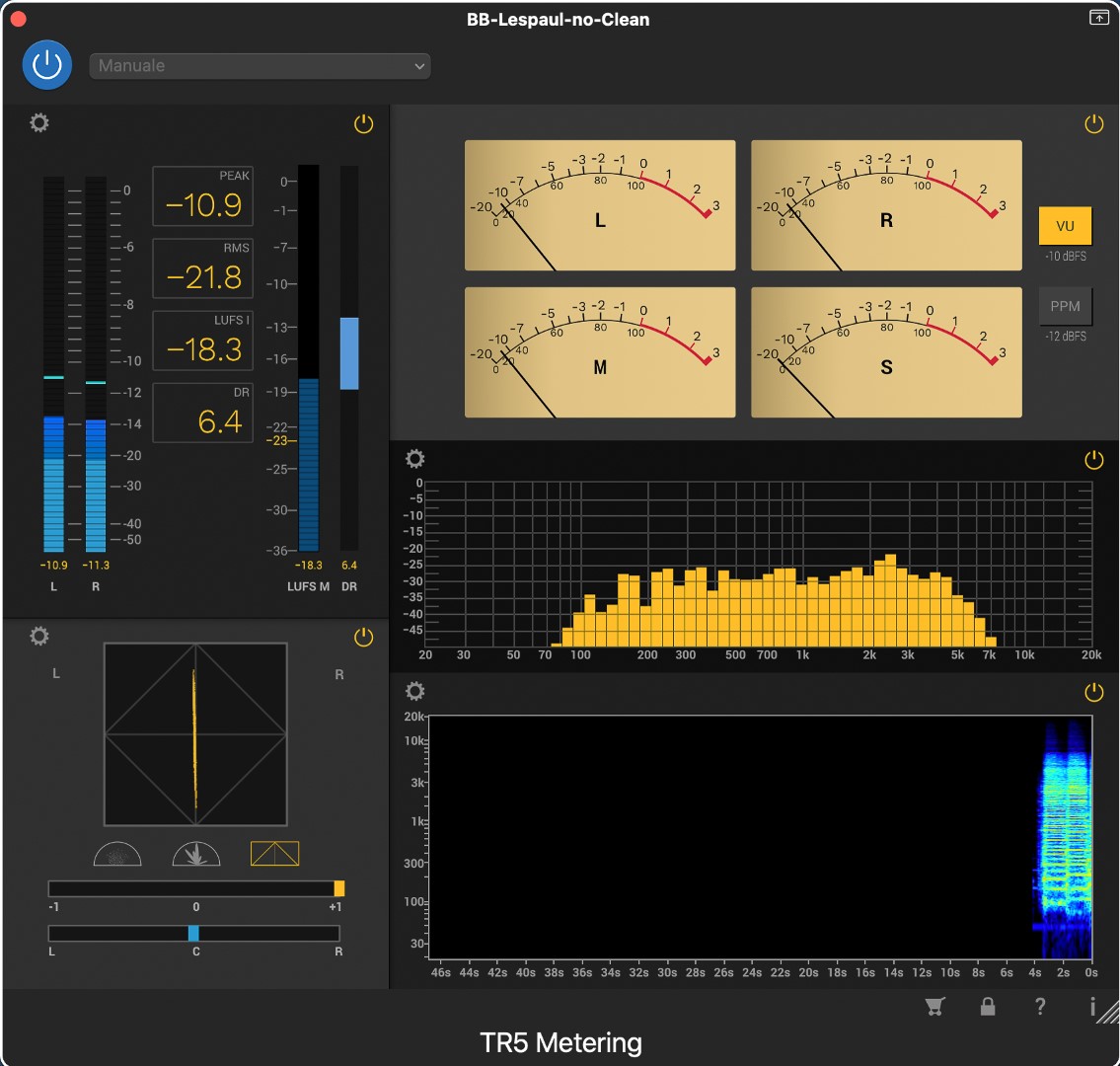The image size is (1120, 1066).
Task: Toggle the spectrum analyzer power icon
Action: pos(1093,459)
